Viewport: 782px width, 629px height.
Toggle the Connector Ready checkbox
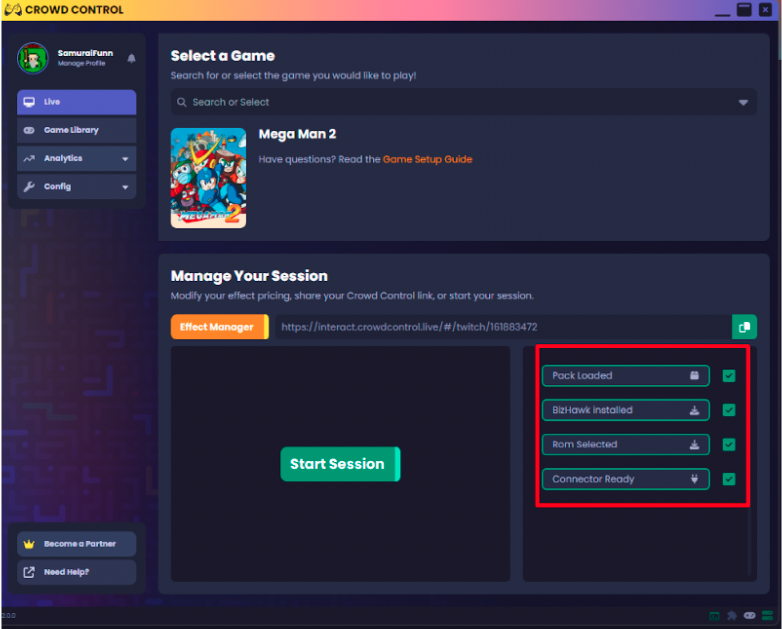pyautogui.click(x=729, y=479)
